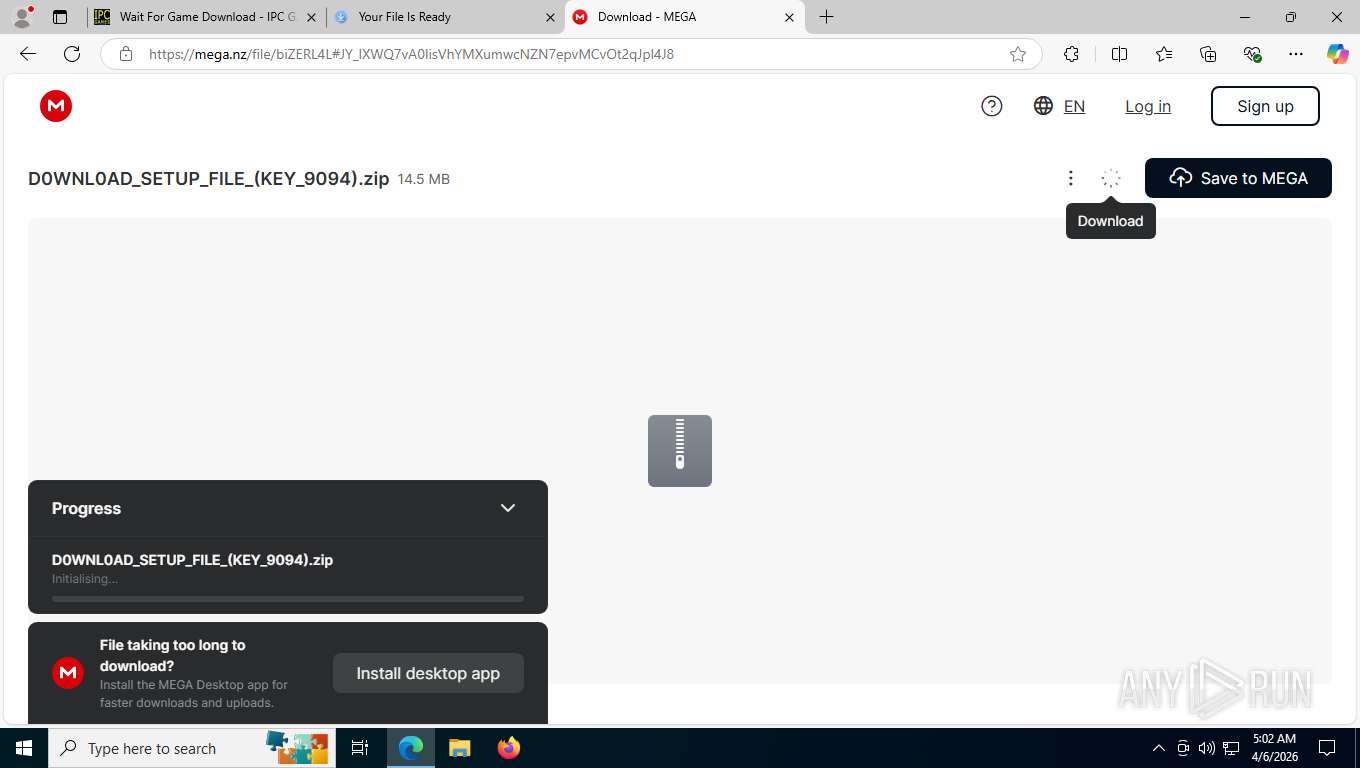This screenshot has height=768, width=1360.
Task: Click file name DOWNLOAD_SETUP_FILE_(KEY_9094).zip heading
Action: 208,179
